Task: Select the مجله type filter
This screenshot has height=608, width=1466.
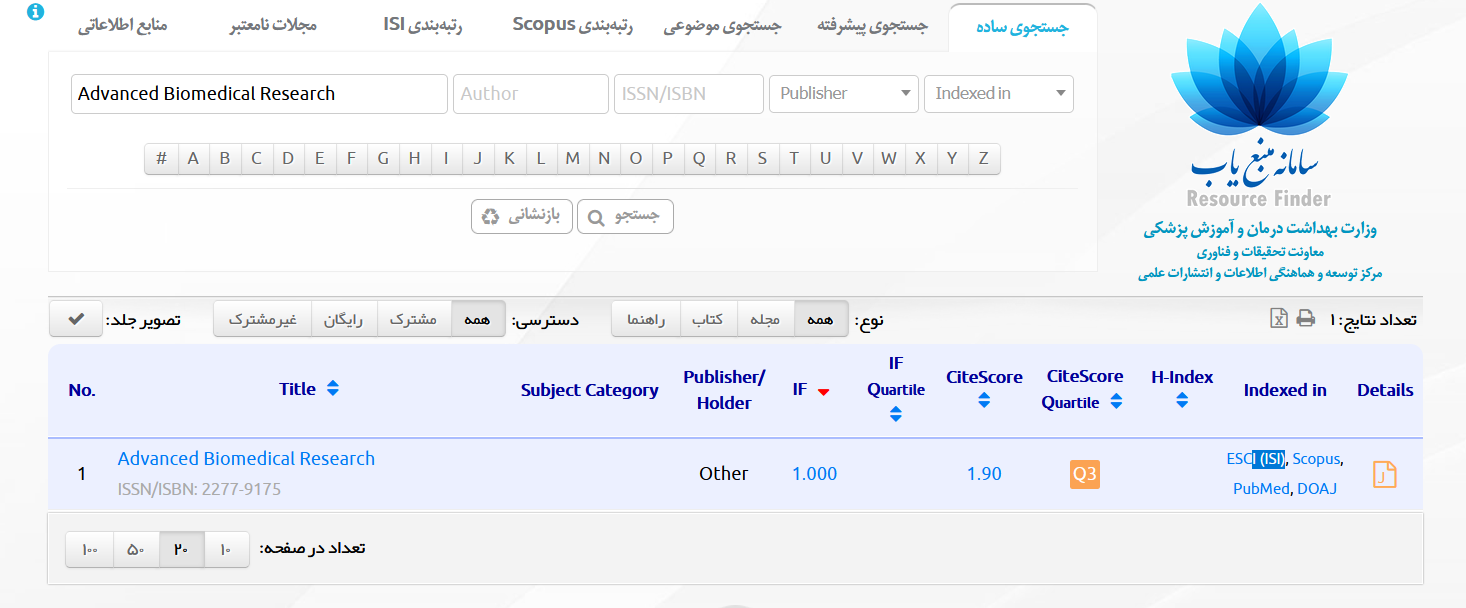Action: (765, 319)
